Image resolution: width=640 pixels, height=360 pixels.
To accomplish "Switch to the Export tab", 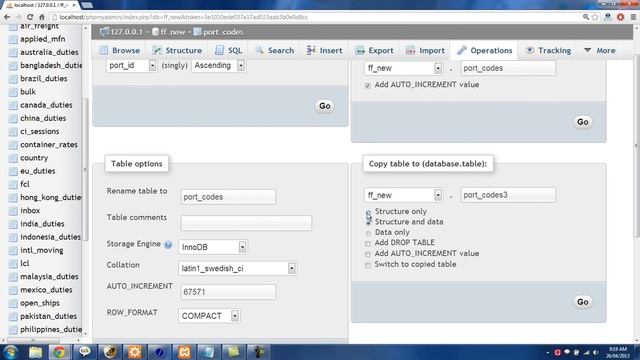I will click(x=374, y=51).
